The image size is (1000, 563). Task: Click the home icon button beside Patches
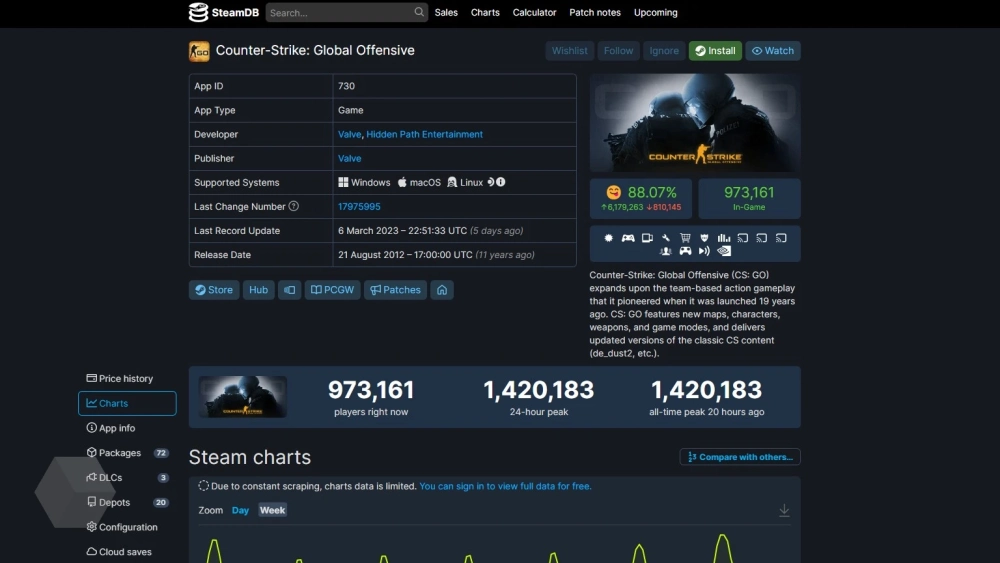click(442, 290)
